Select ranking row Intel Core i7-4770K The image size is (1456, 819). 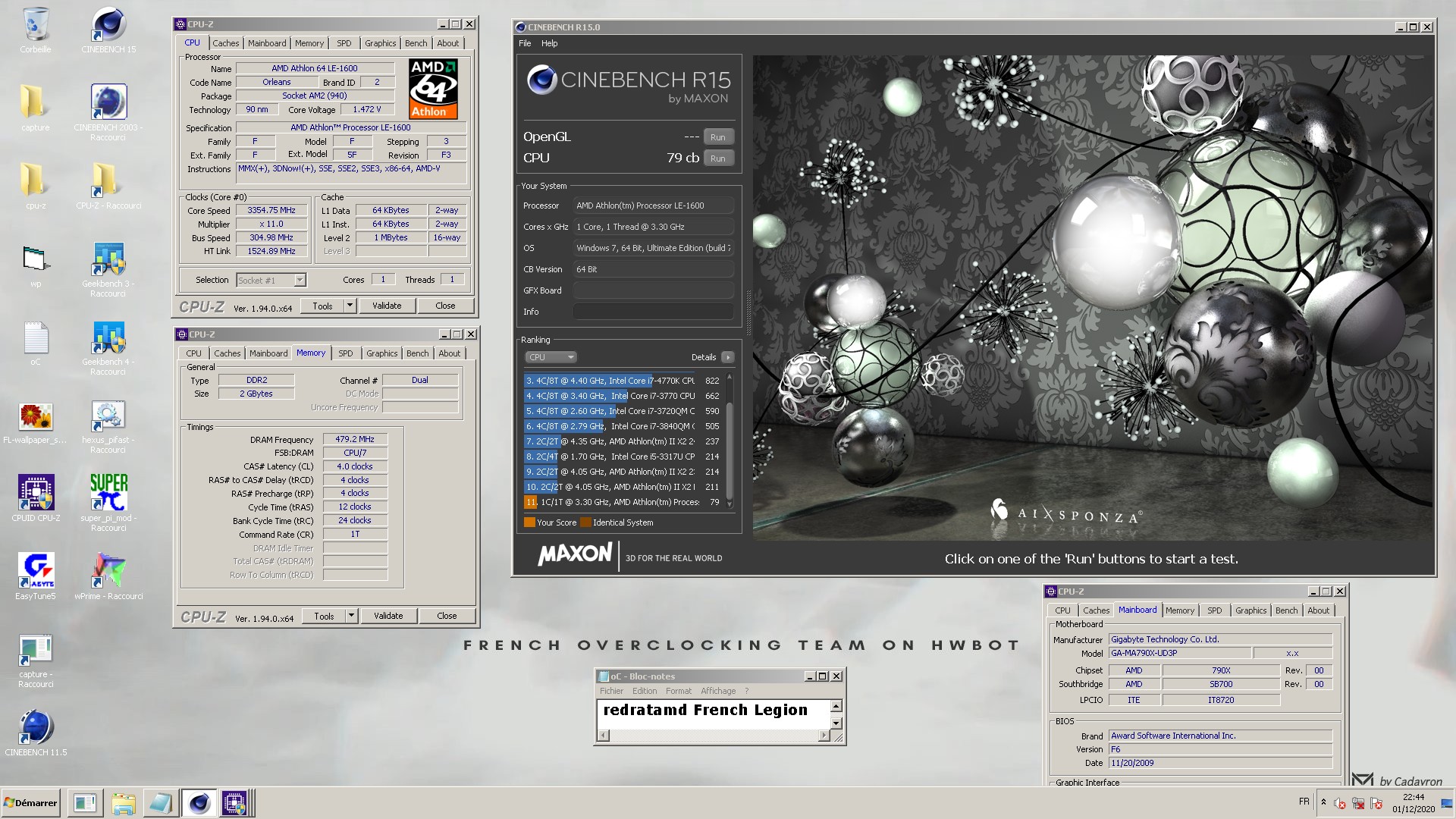(622, 381)
